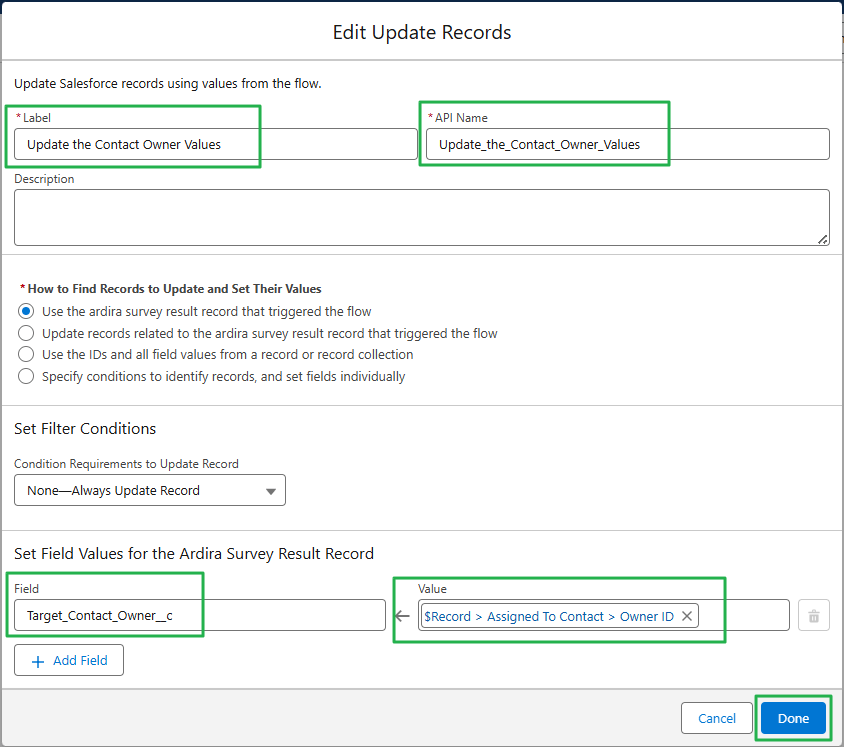Image resolution: width=844 pixels, height=747 pixels.
Task: Click into the Label text field
Action: click(x=215, y=144)
